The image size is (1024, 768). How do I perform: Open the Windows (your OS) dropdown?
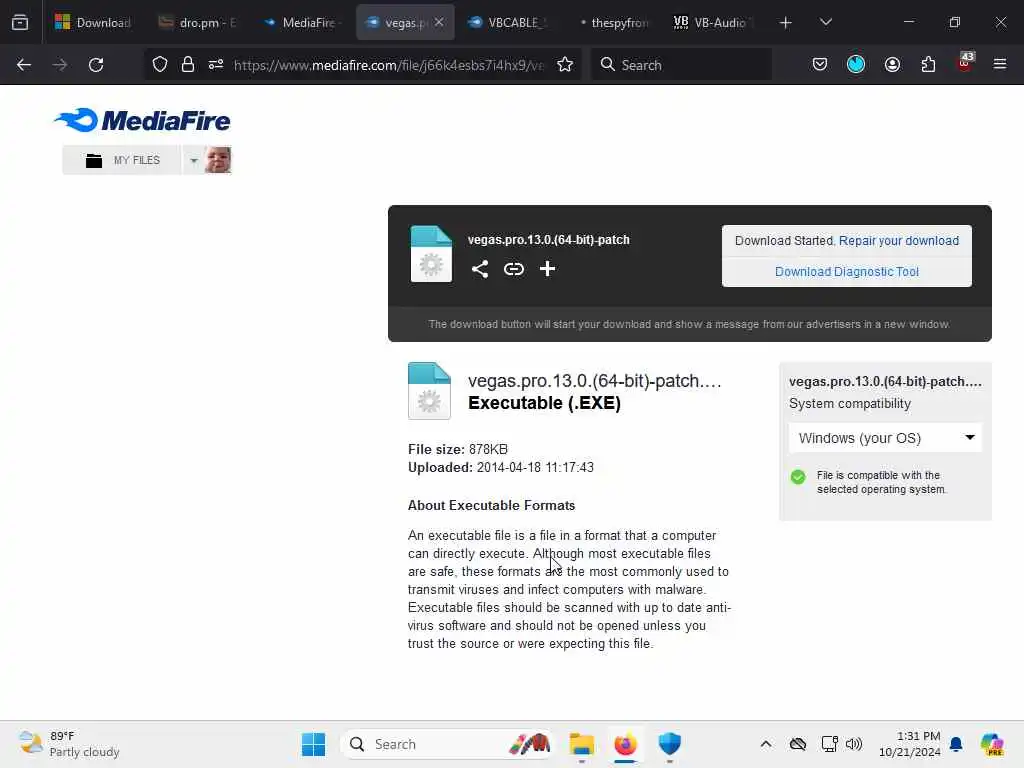885,438
